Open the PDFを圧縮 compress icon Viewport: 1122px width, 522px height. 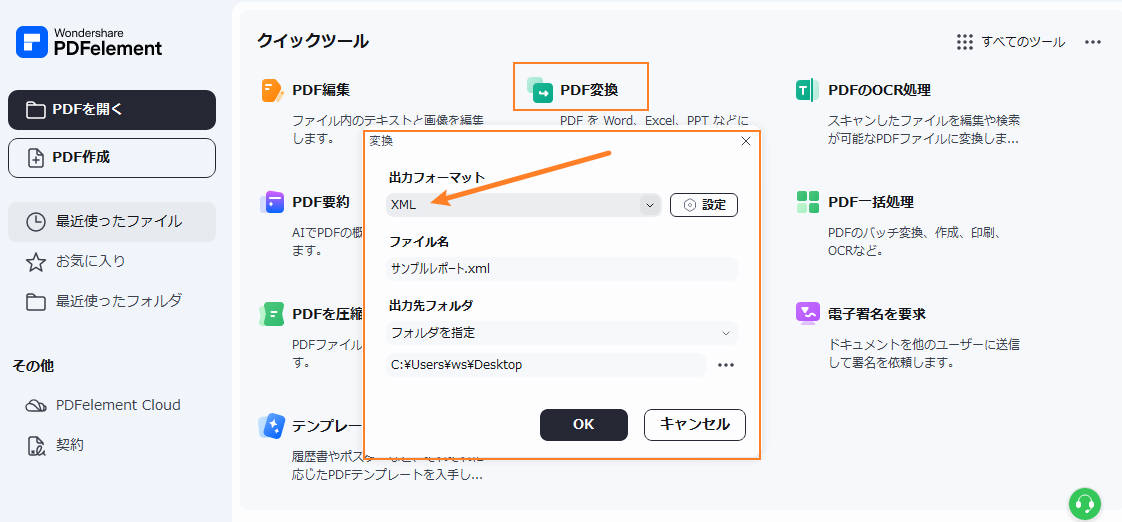click(272, 314)
